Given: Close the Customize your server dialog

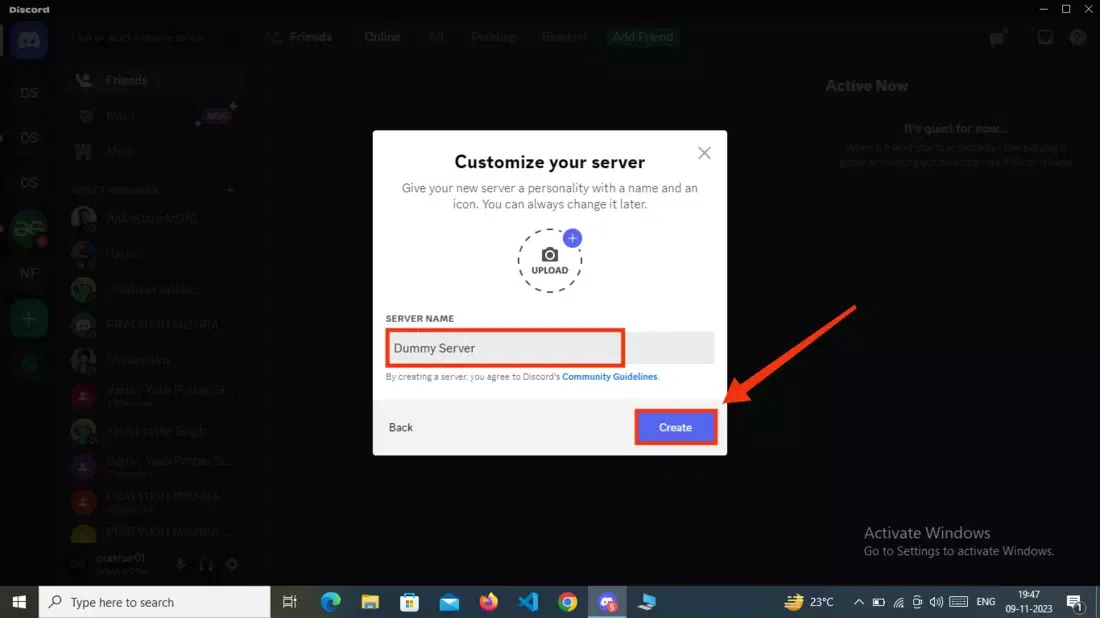Looking at the screenshot, I should coord(704,153).
